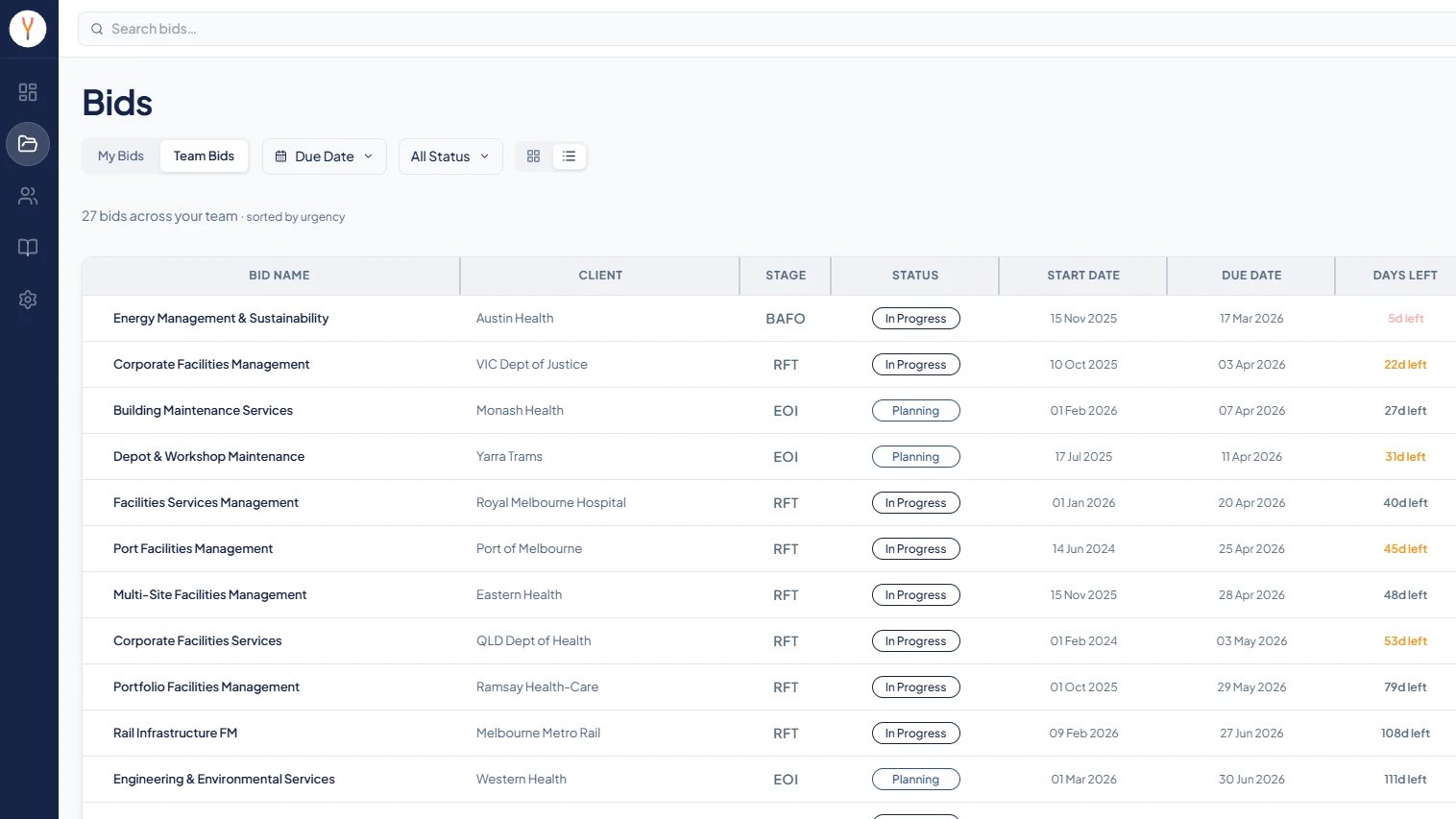Sort by STAGE column header
This screenshot has width=1456, height=819.
[786, 276]
